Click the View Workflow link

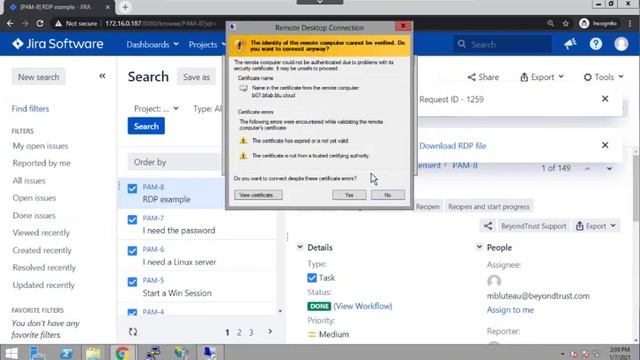pos(362,306)
